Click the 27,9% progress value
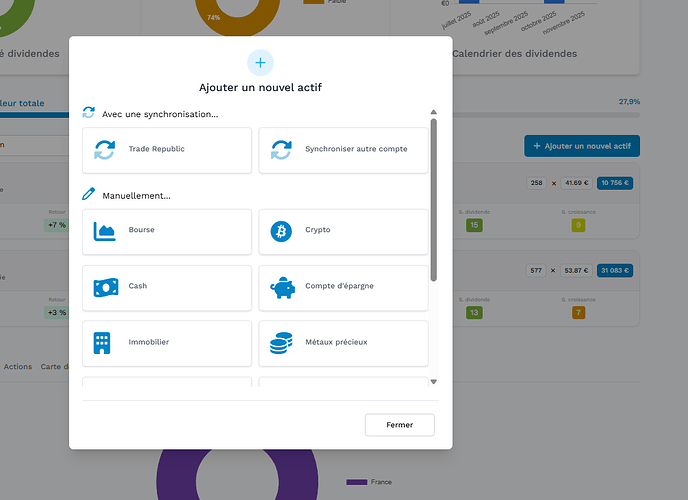Image resolution: width=688 pixels, height=500 pixels. coord(629,101)
